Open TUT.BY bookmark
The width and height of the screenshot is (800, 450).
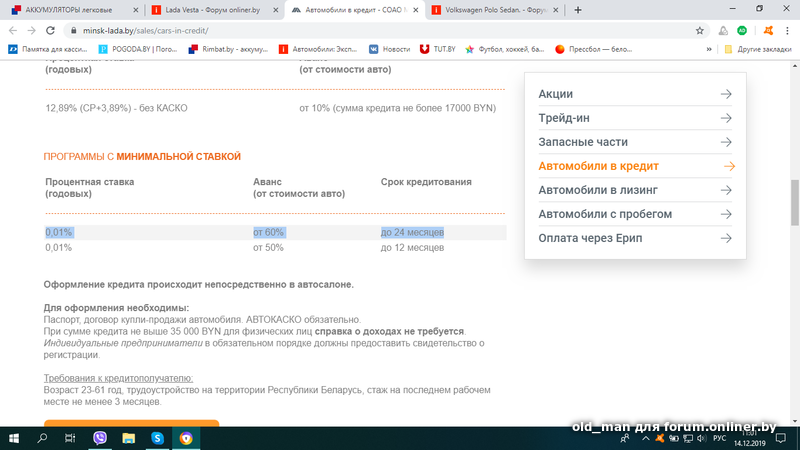[x=438, y=49]
